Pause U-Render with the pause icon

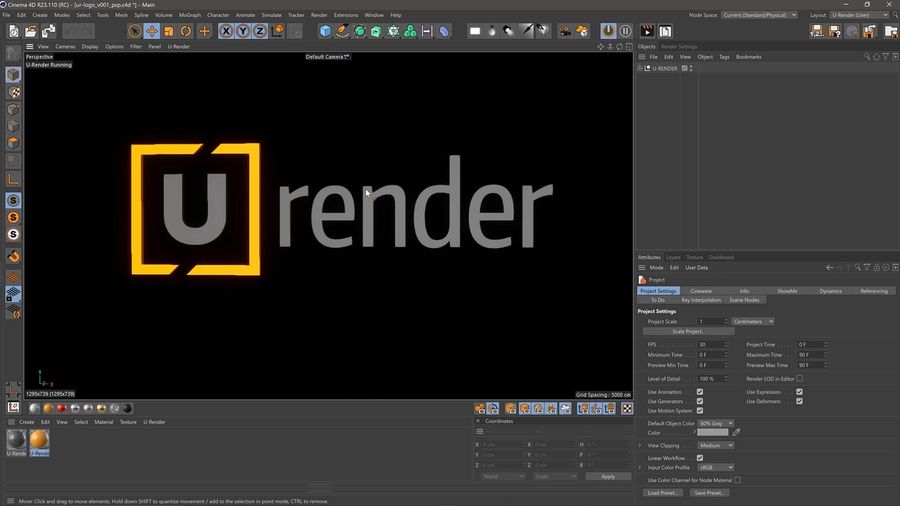[626, 31]
